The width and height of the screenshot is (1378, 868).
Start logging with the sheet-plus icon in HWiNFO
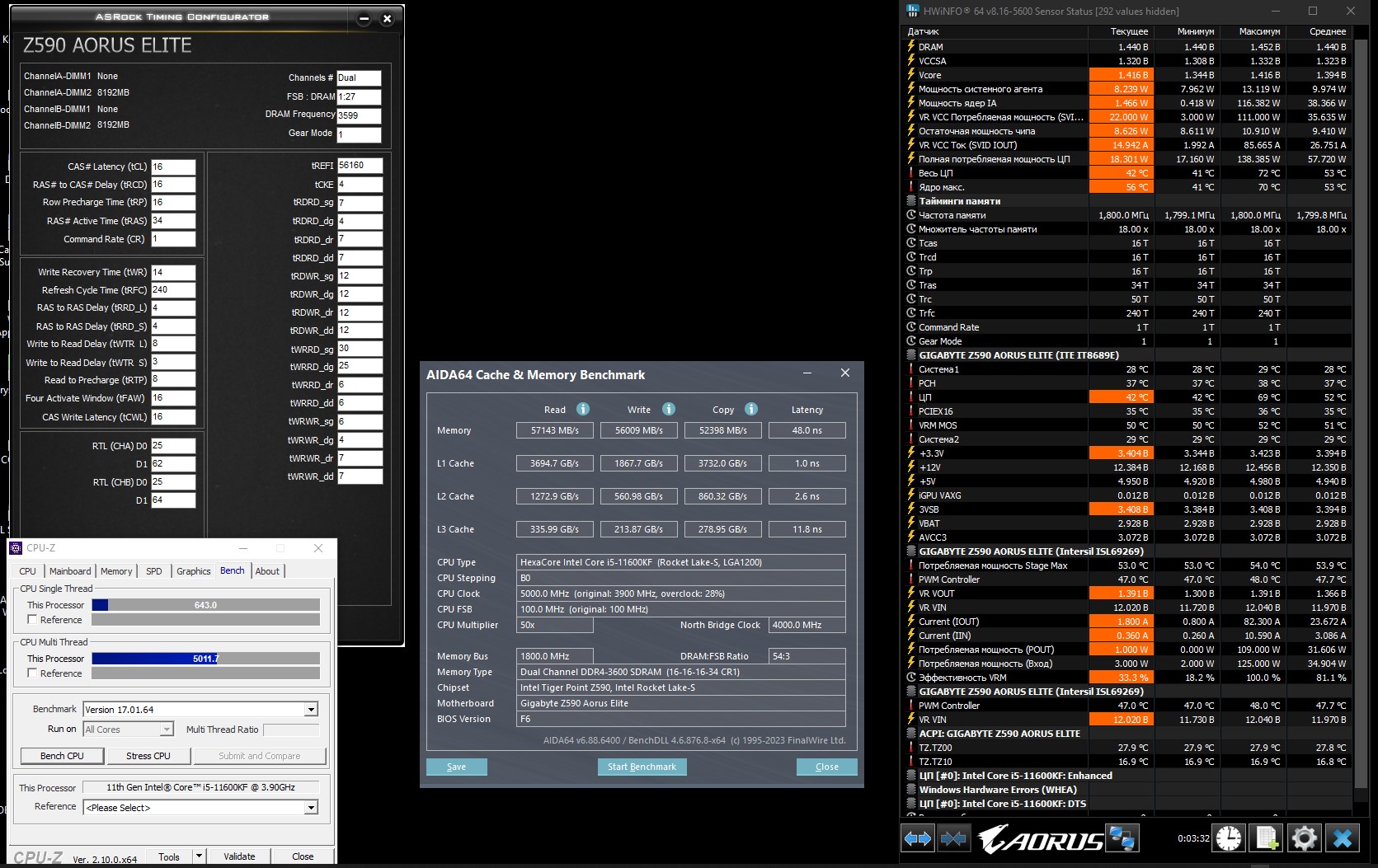pyautogui.click(x=1266, y=839)
